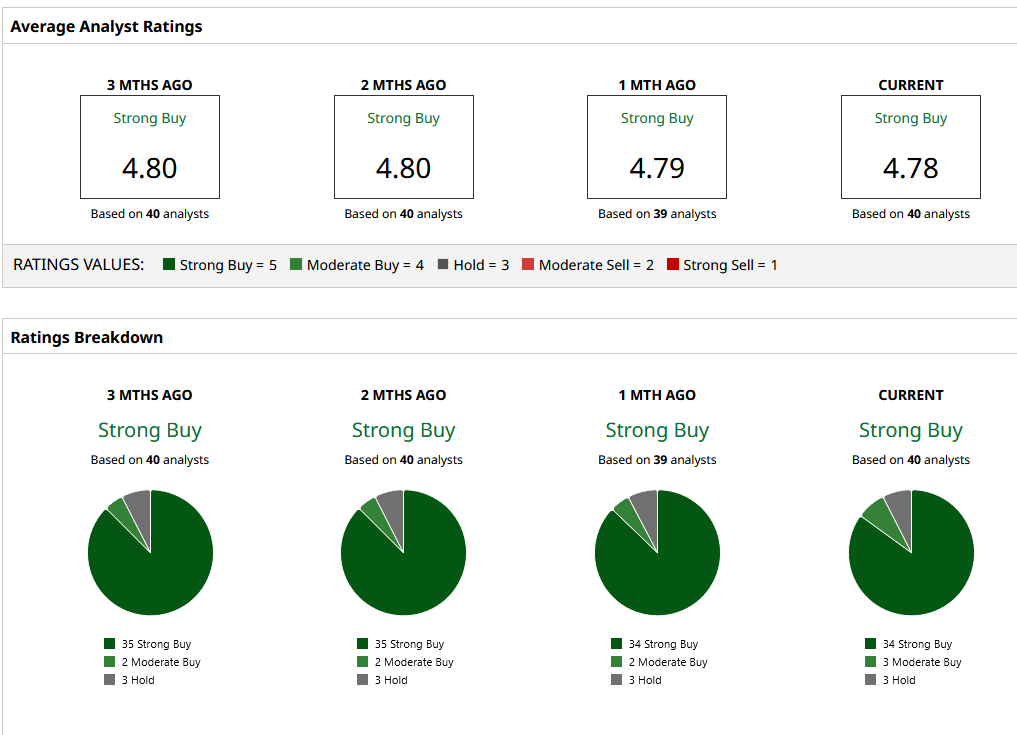The image size is (1017, 735).
Task: Click the 3 Hold swatch under 1 Mth Ago pie
Action: 617,680
